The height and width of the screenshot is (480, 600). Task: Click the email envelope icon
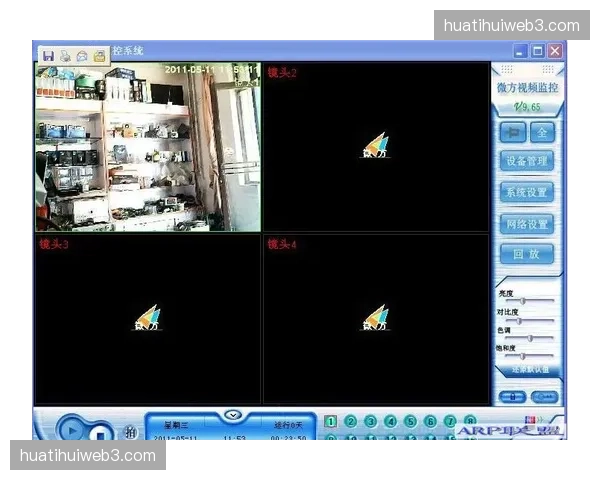coord(82,55)
